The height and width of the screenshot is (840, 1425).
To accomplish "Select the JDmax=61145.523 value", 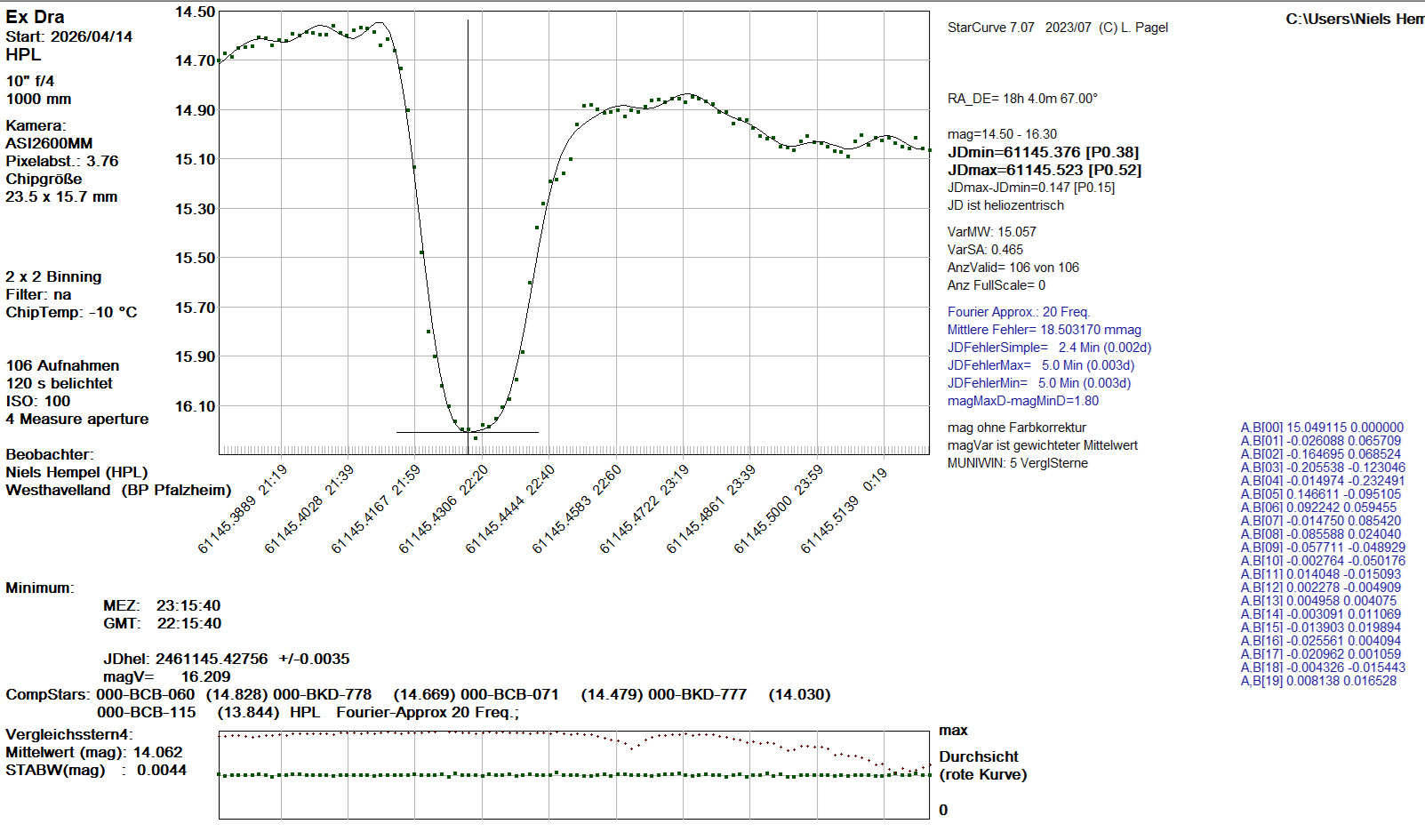I will point(1044,170).
